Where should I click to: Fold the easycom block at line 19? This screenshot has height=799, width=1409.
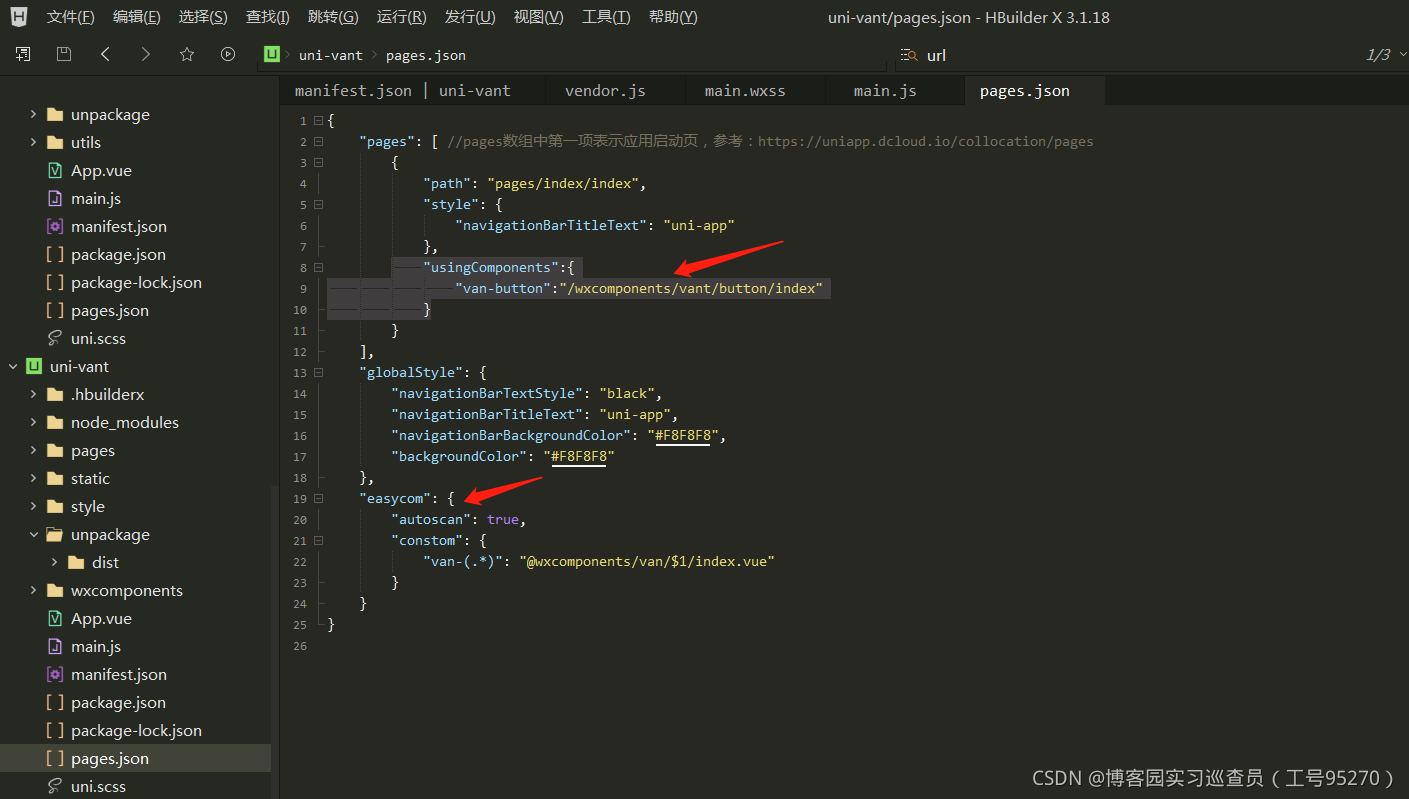pos(318,498)
